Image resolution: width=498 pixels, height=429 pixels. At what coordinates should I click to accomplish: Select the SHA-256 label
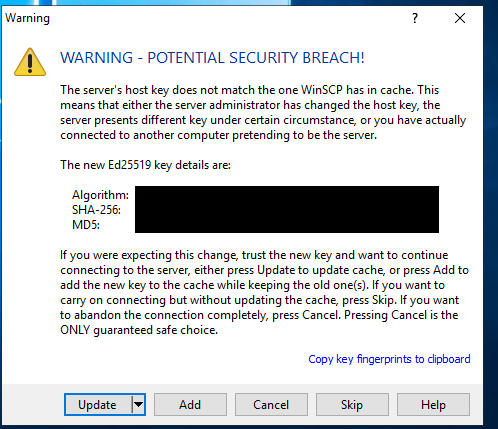tap(96, 210)
